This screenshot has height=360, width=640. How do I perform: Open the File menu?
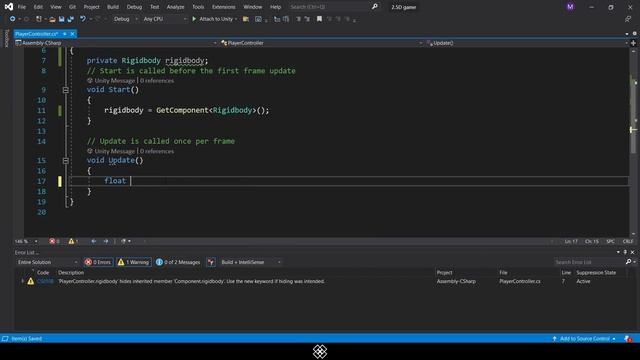click(x=22, y=7)
